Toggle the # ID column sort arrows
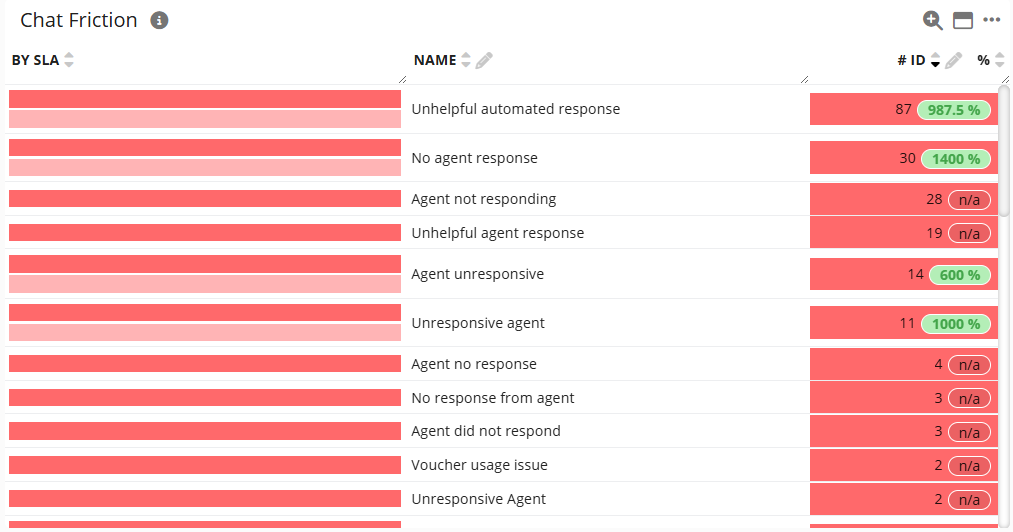This screenshot has height=532, width=1013. click(935, 61)
